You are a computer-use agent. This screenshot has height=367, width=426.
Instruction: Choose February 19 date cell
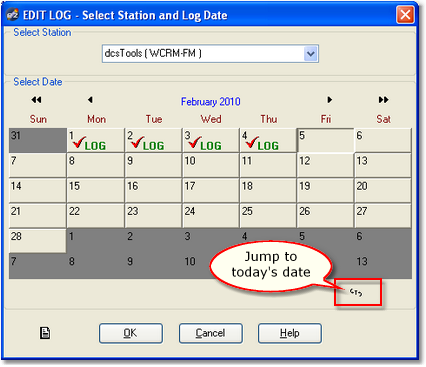pos(325,191)
